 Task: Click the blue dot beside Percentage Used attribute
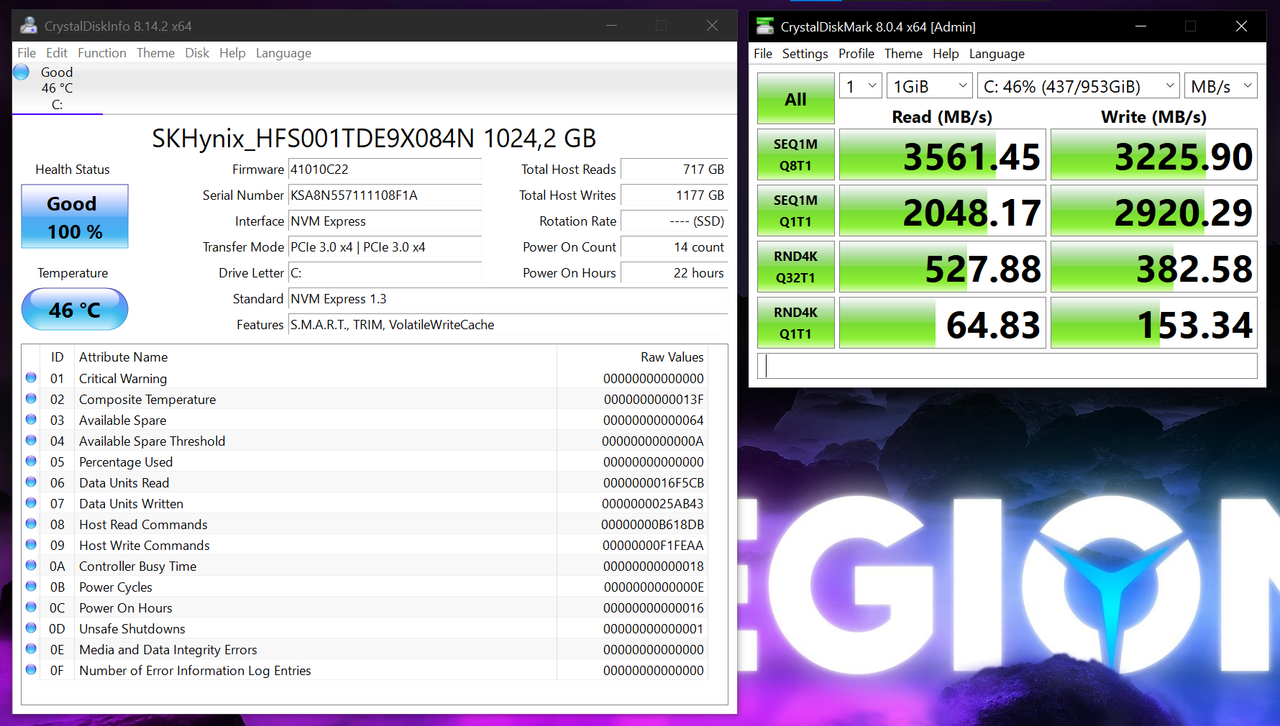coord(31,461)
